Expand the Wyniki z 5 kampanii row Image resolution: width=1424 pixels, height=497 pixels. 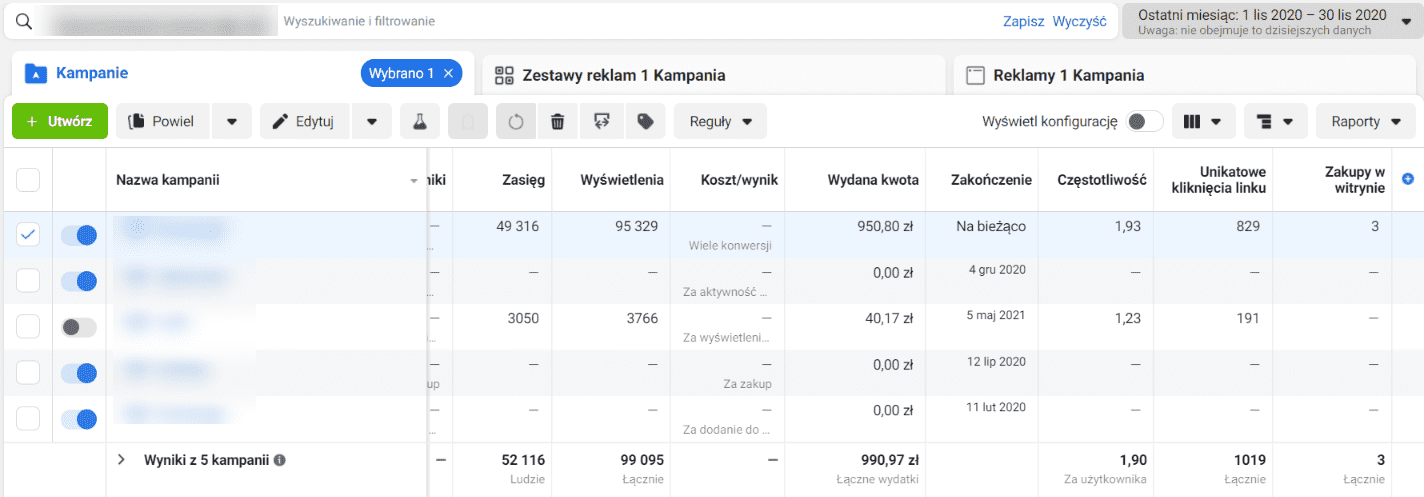click(x=122, y=460)
